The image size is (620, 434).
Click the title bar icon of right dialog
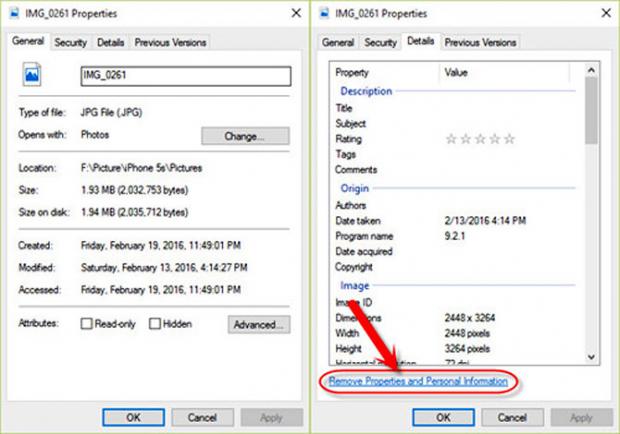tap(326, 13)
